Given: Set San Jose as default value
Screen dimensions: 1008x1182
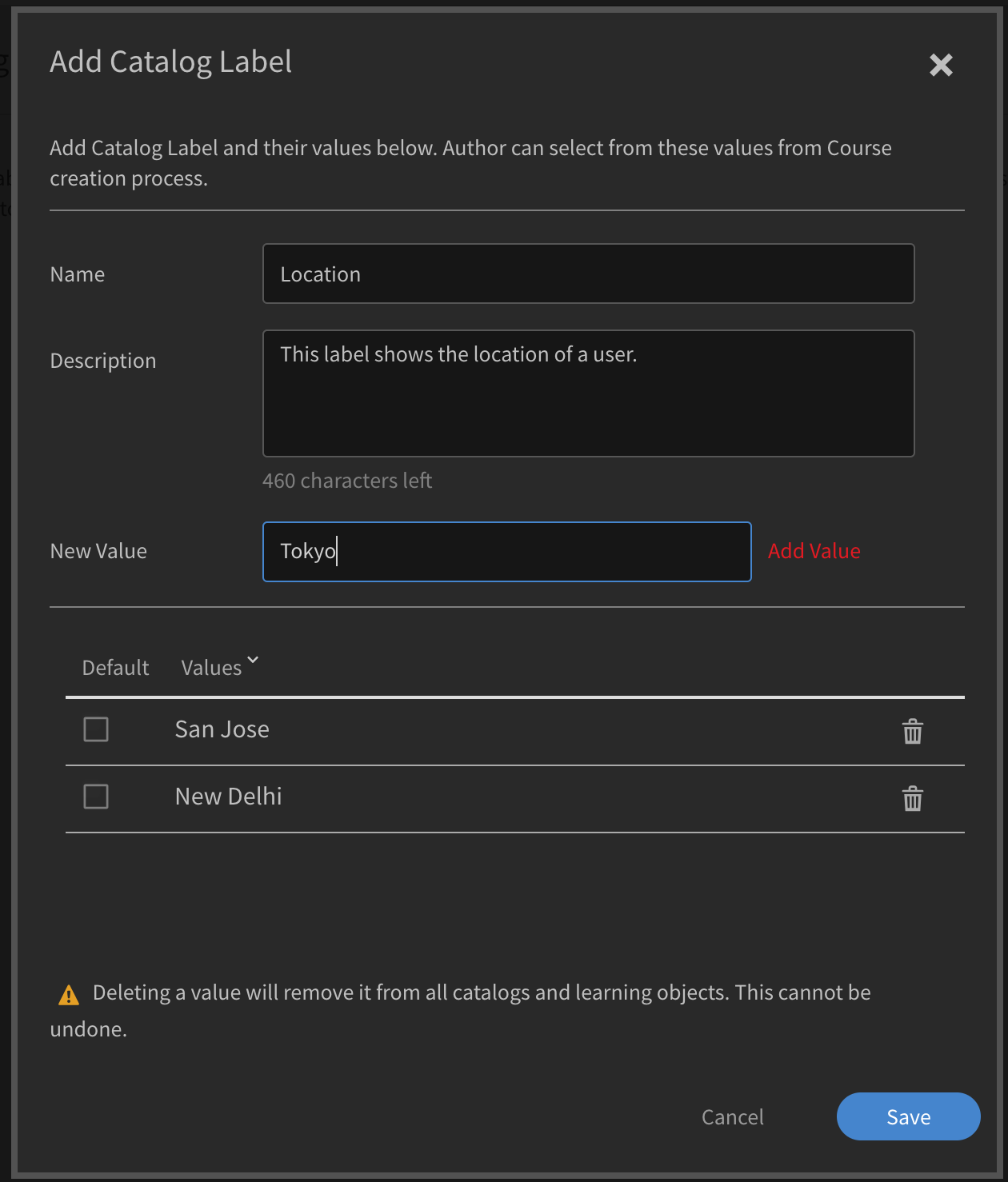Looking at the screenshot, I should coord(96,729).
